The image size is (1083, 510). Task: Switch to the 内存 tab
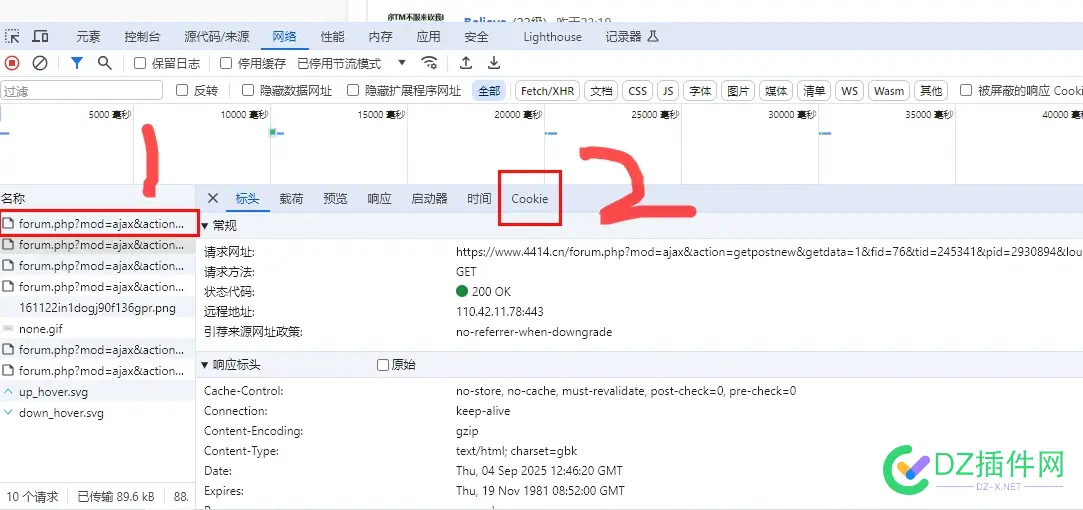click(381, 37)
